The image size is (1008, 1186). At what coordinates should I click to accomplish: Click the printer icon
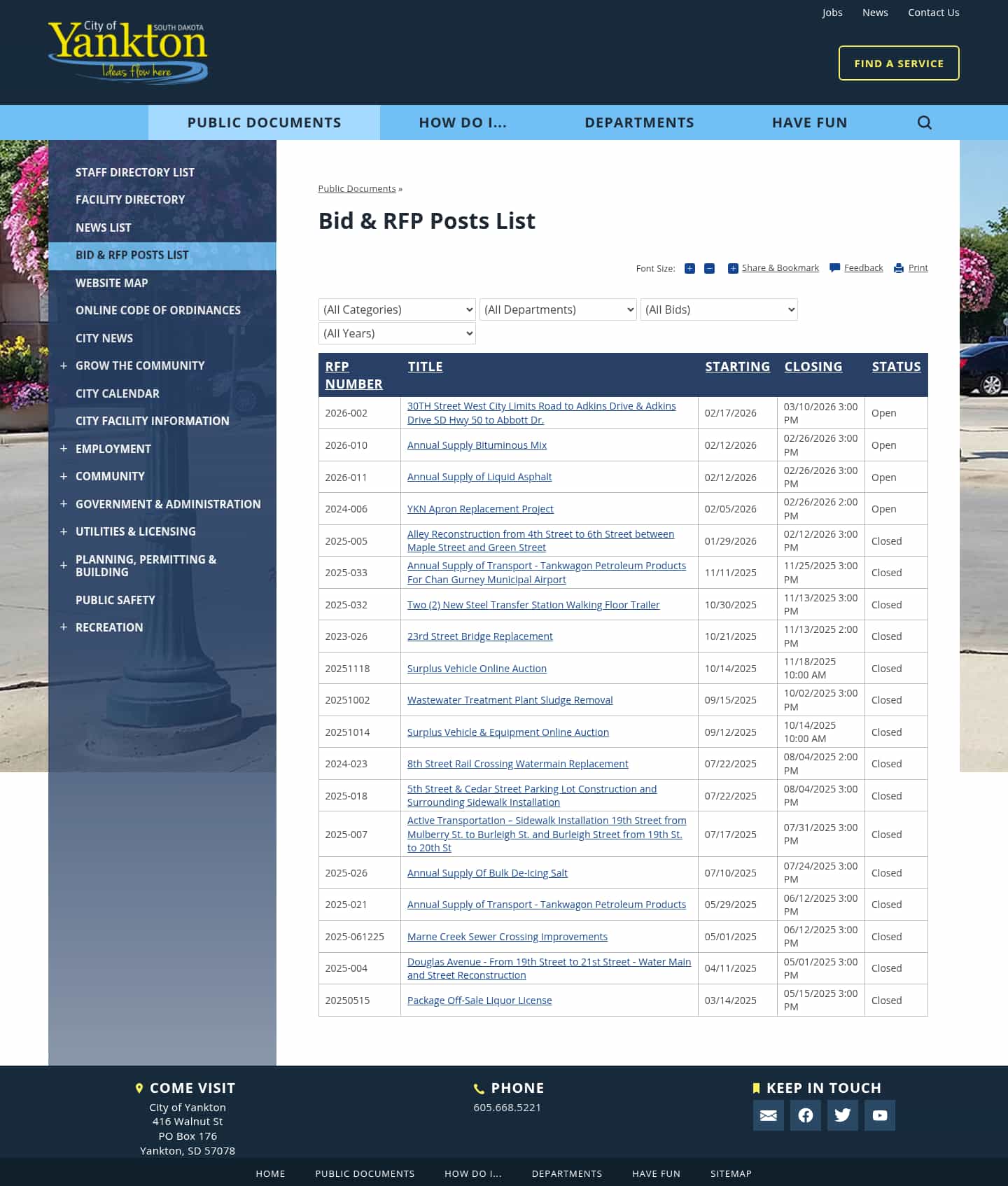899,268
